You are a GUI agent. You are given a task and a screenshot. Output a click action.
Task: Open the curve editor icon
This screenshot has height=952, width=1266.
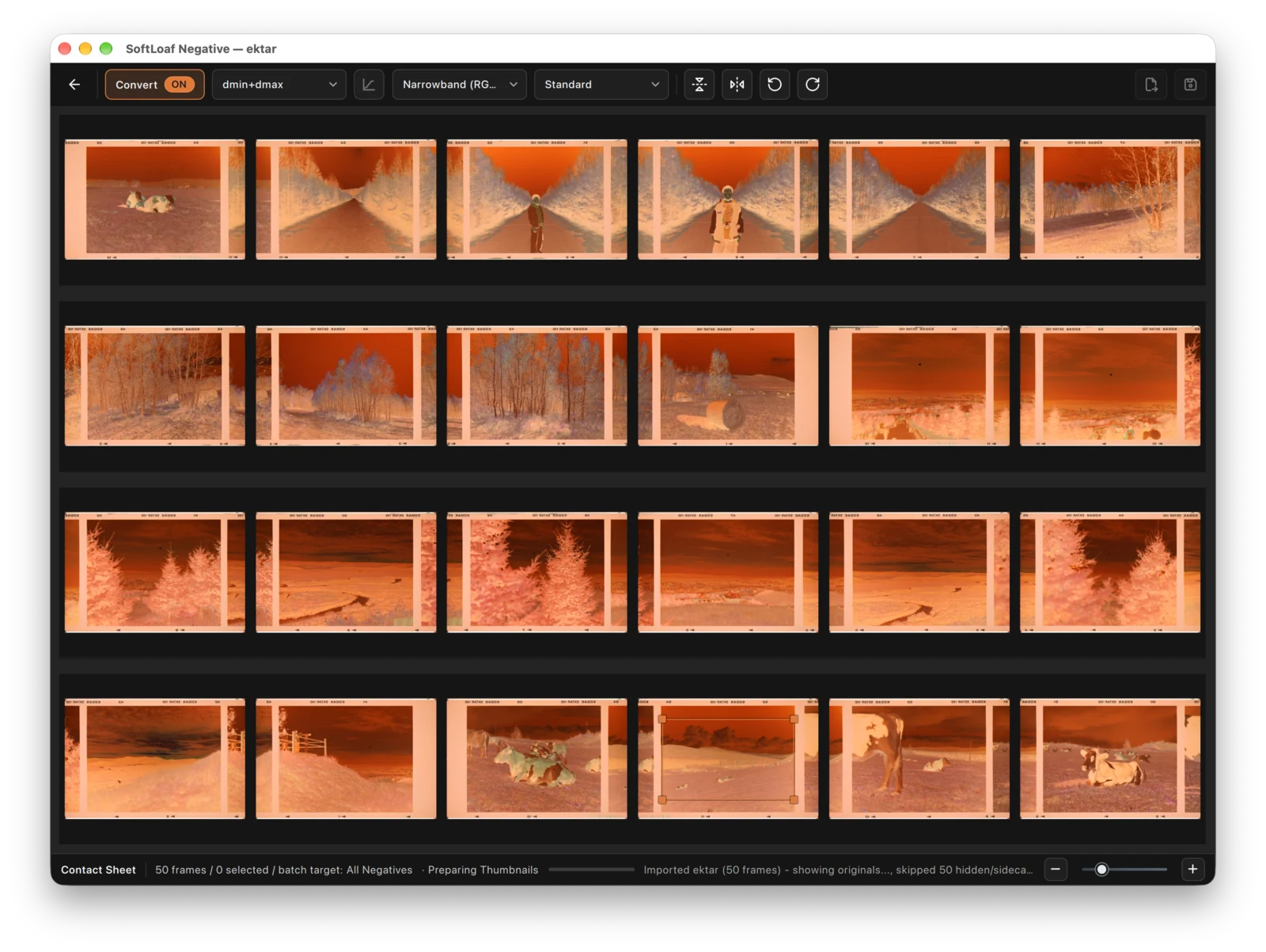pos(369,85)
